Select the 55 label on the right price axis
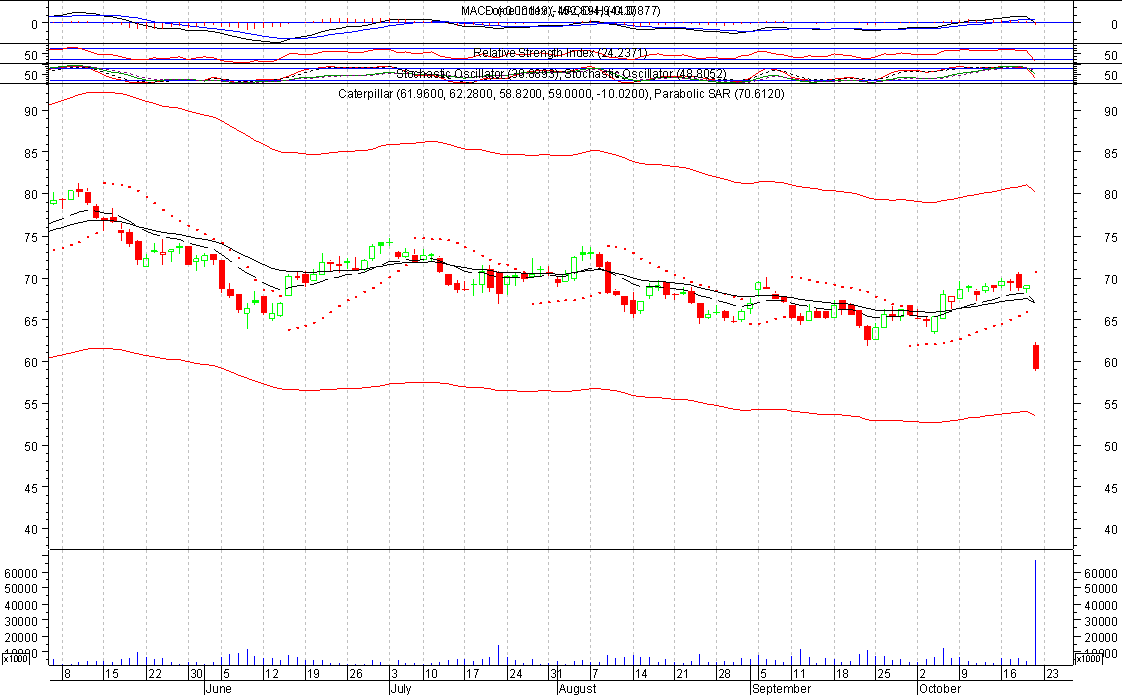Image resolution: width=1122 pixels, height=695 pixels. tap(1110, 405)
